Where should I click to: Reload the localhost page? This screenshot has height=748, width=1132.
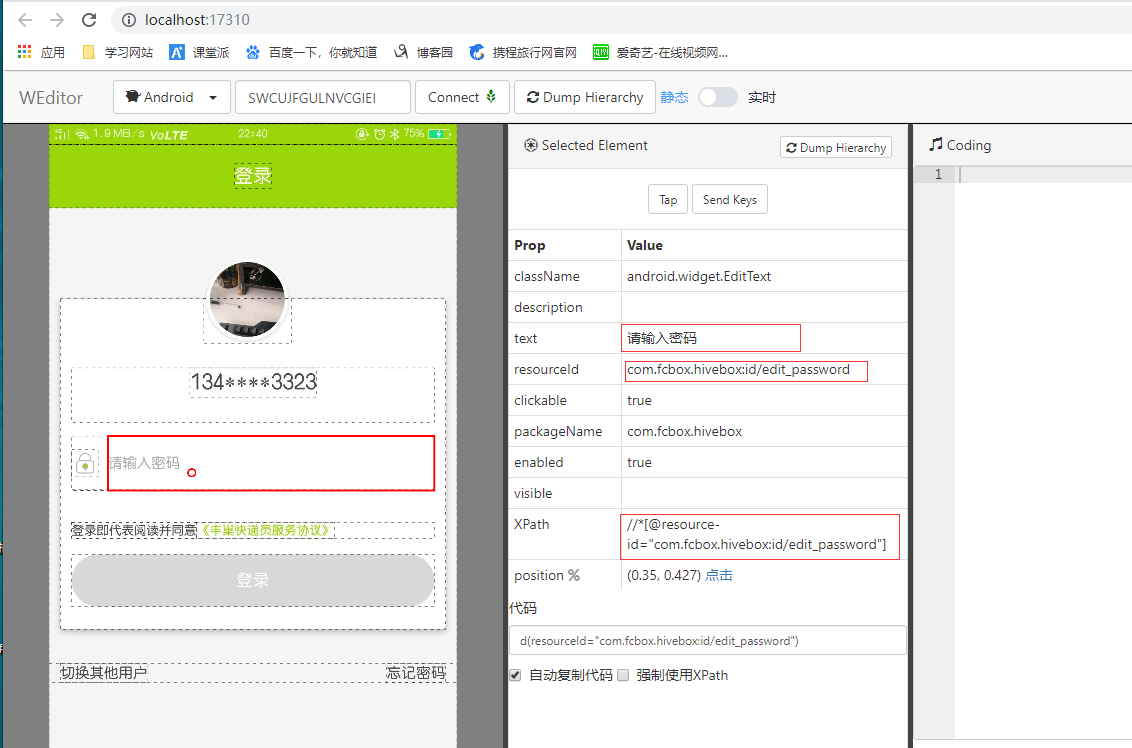[x=89, y=19]
